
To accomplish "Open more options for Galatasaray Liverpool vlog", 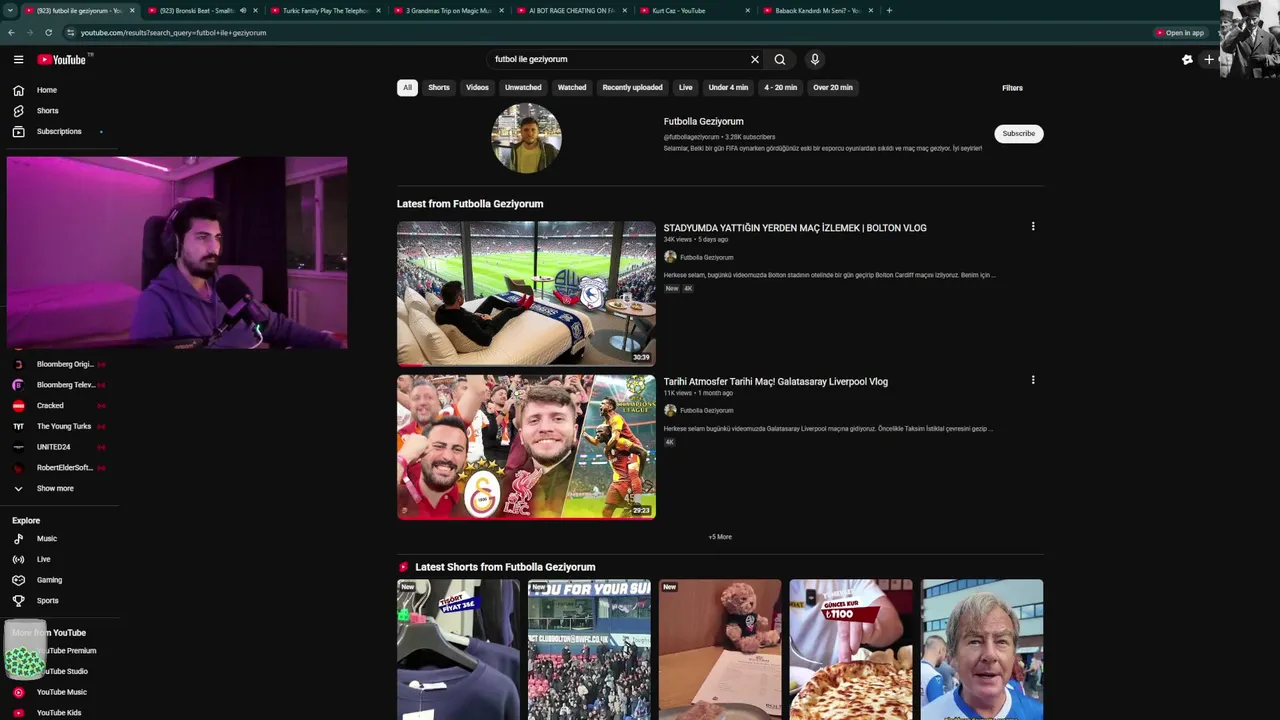I will (x=1033, y=380).
